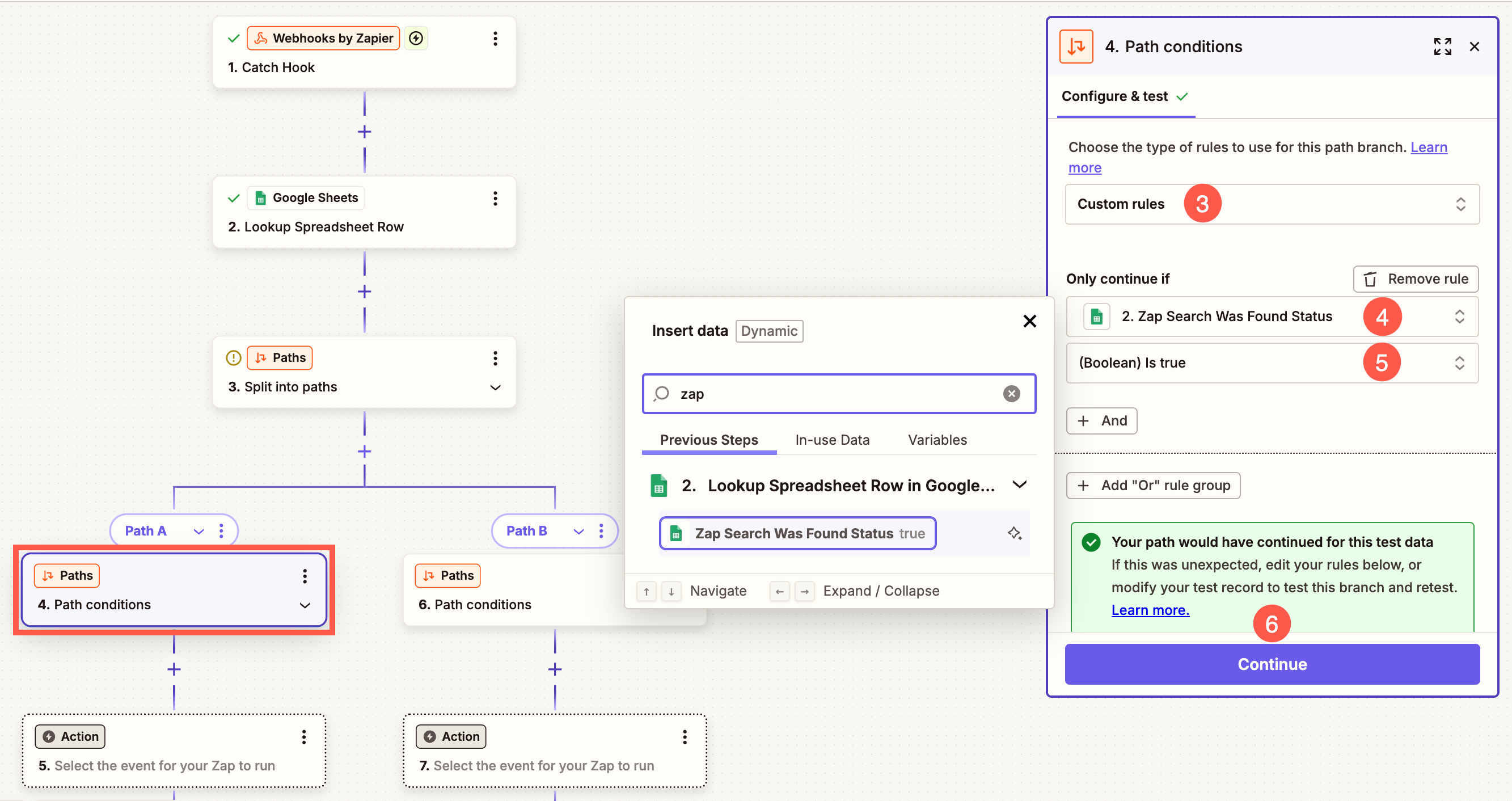Add a step below Catch Hook
Image resolution: width=1512 pixels, height=801 pixels.
tap(364, 132)
